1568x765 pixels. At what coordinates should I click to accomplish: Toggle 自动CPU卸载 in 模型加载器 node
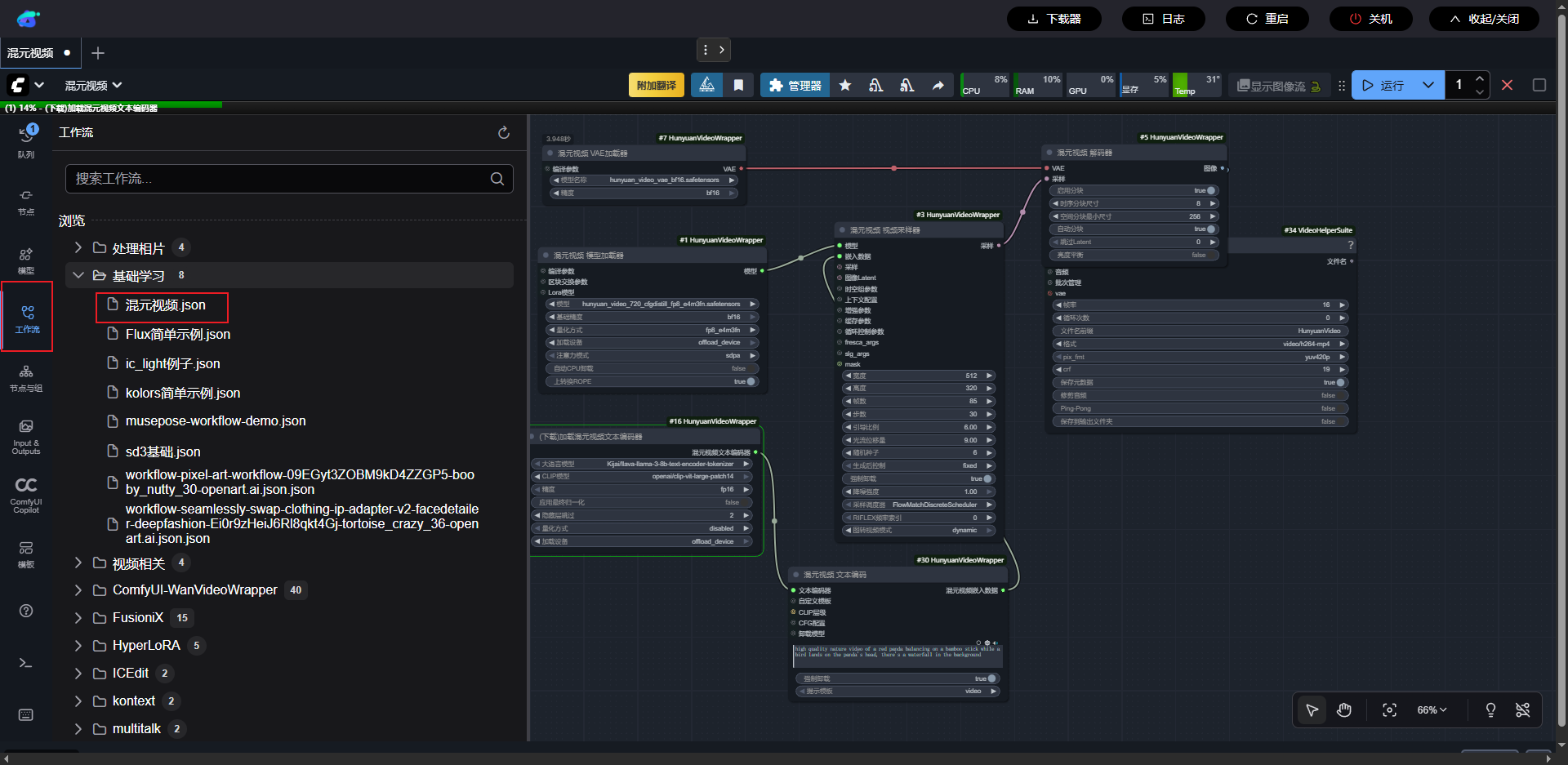[x=652, y=368]
